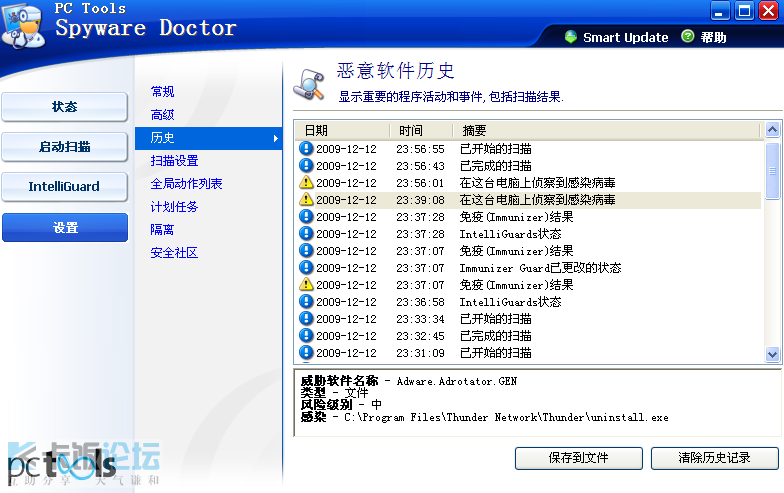This screenshot has width=784, height=493.
Task: Maximize the Spyware Doctor window
Action: [744, 11]
